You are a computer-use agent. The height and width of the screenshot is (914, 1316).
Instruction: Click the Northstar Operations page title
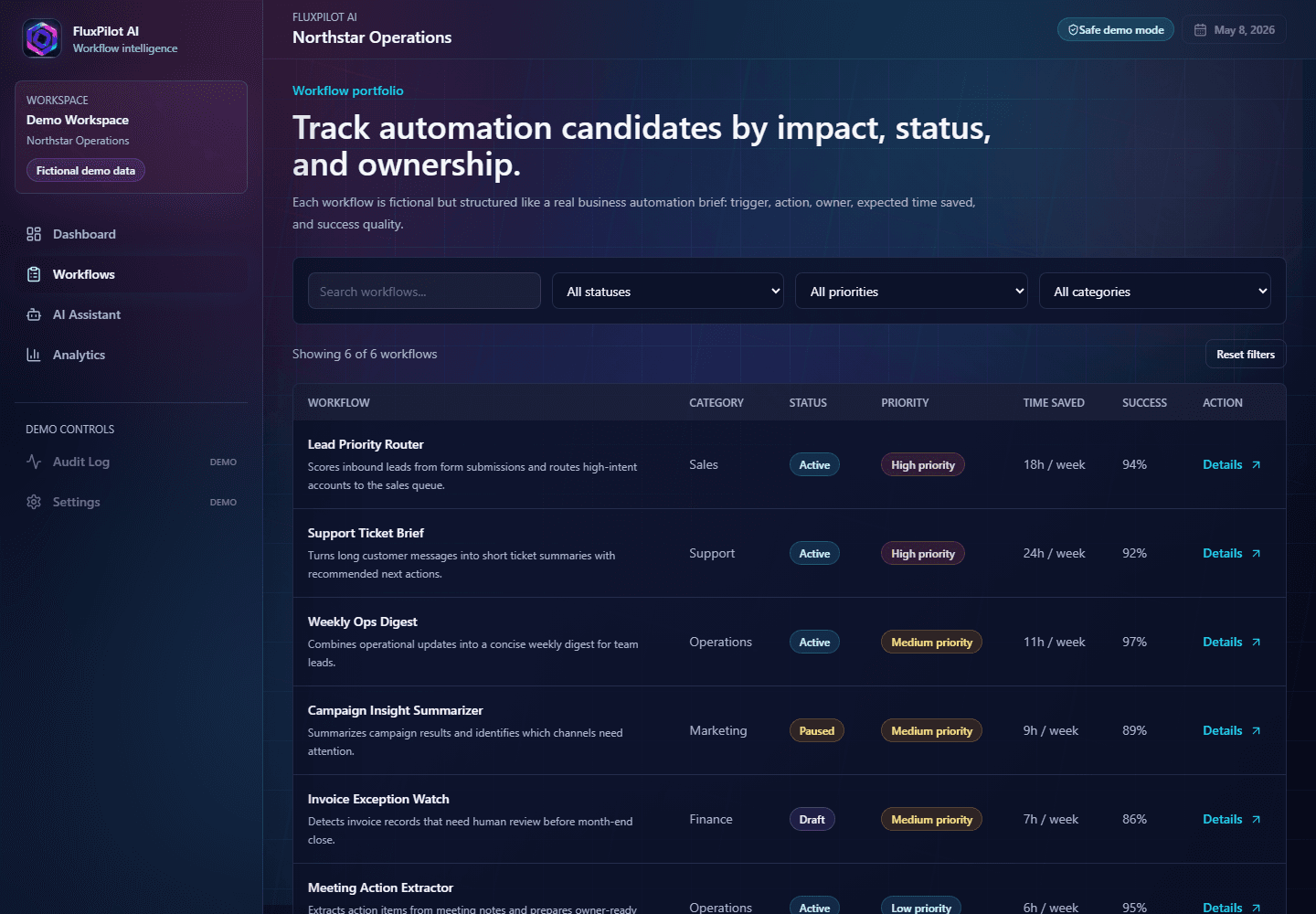[x=372, y=37]
